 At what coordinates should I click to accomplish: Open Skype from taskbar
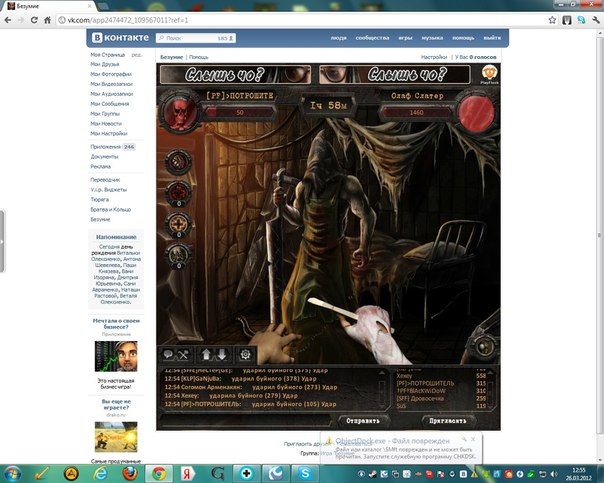[305, 473]
